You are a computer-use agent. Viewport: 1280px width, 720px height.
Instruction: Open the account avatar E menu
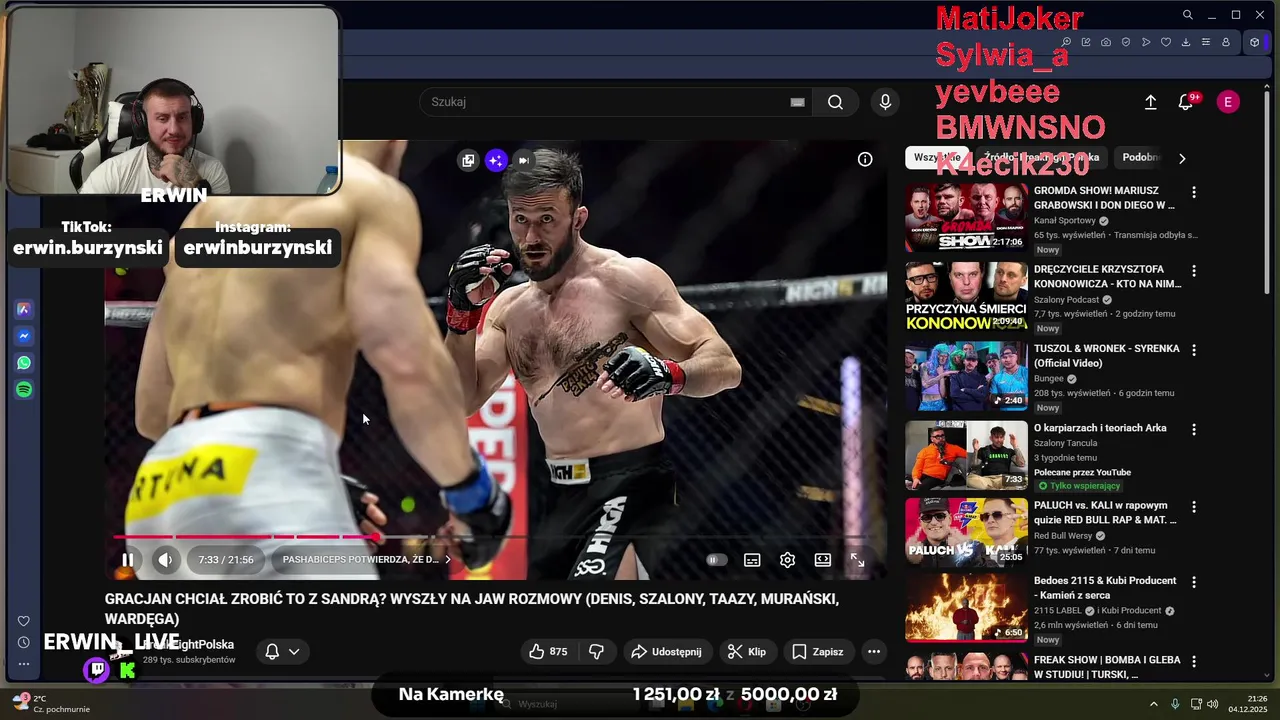click(x=1228, y=102)
